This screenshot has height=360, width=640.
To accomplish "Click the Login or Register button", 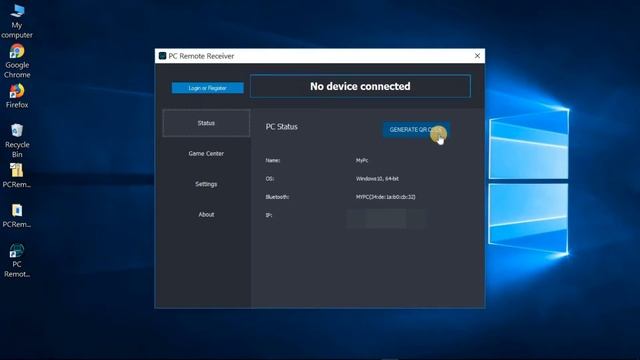I will tap(208, 88).
